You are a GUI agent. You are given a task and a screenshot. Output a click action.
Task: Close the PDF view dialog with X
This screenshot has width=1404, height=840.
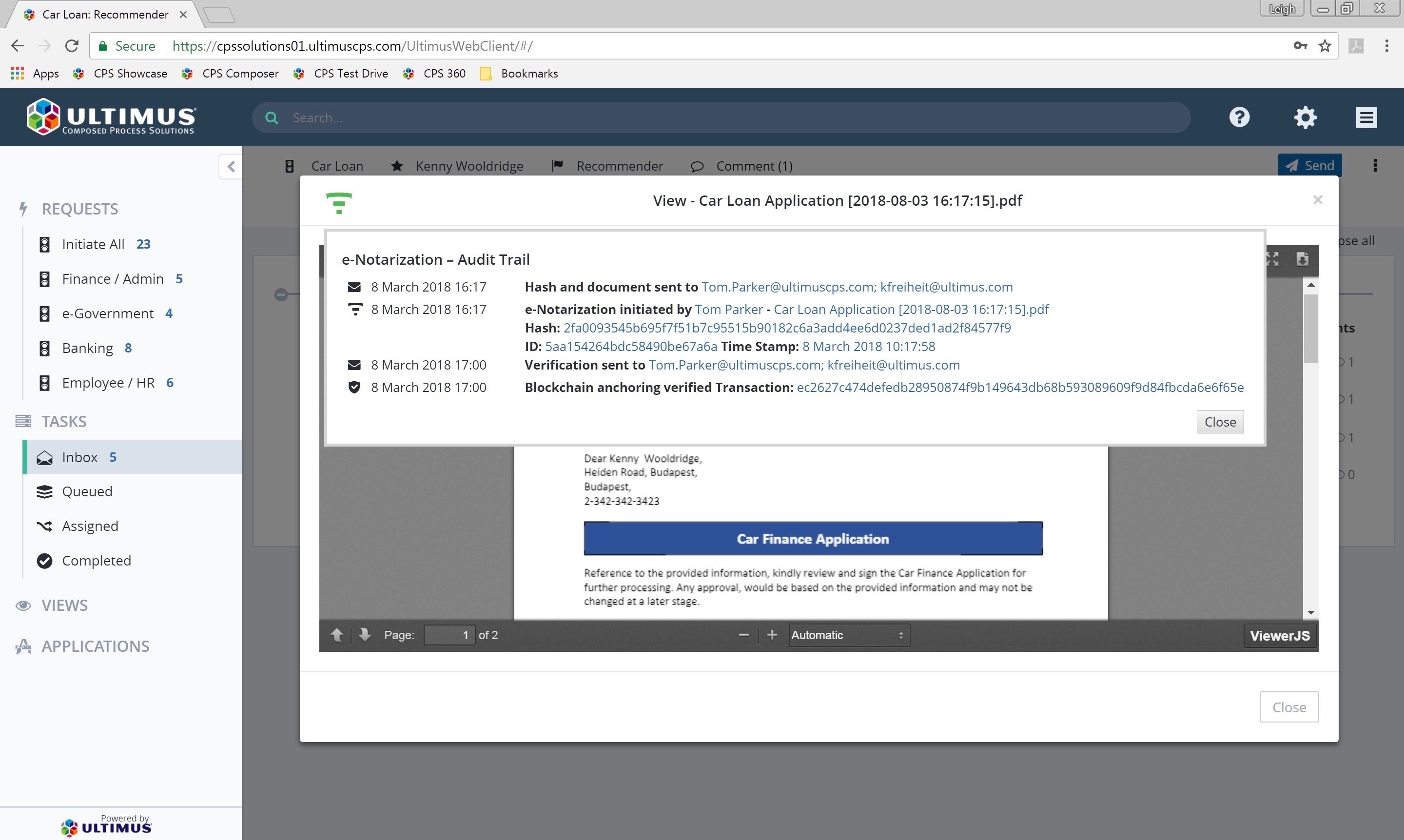pyautogui.click(x=1317, y=200)
